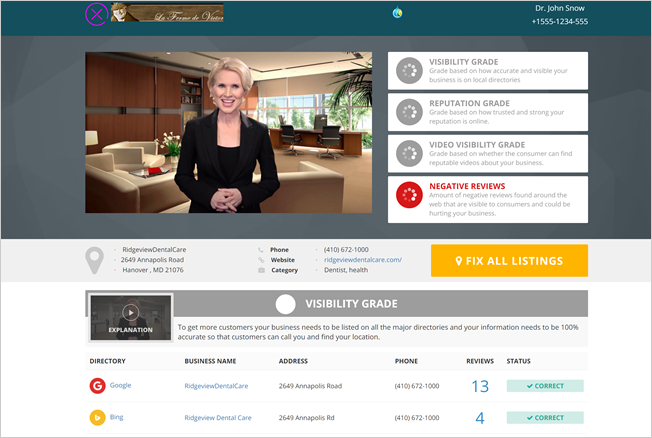The height and width of the screenshot is (438, 652).
Task: Click the Video Visibility Grade spinner icon
Action: [x=408, y=153]
